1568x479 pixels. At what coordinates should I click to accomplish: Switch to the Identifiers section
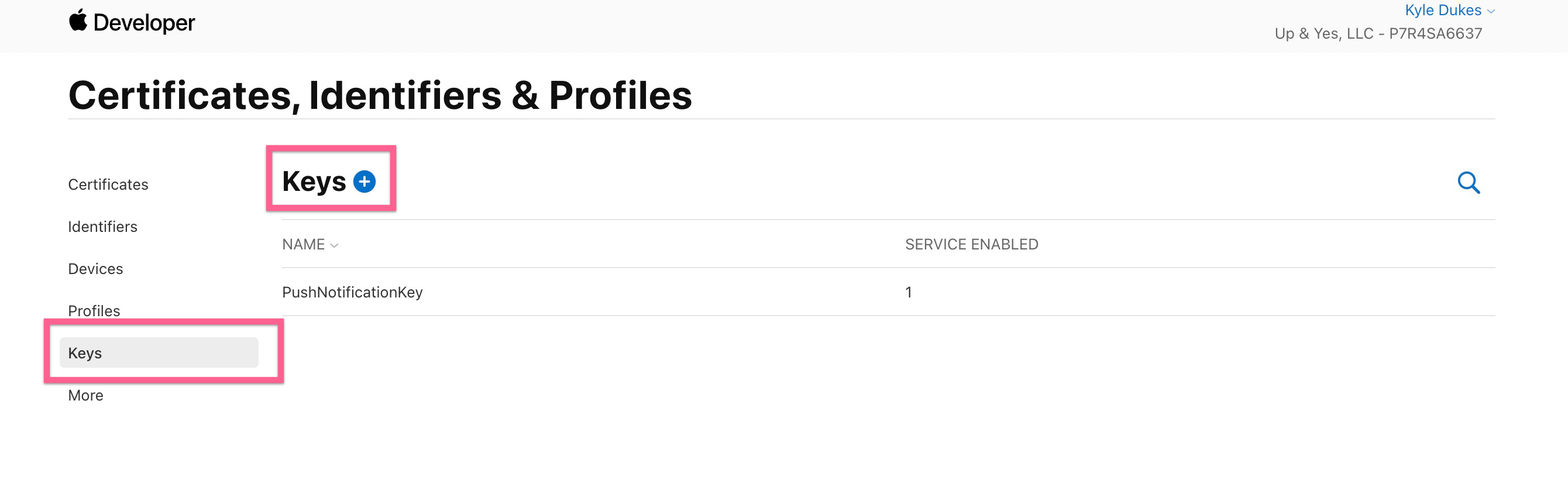(102, 226)
